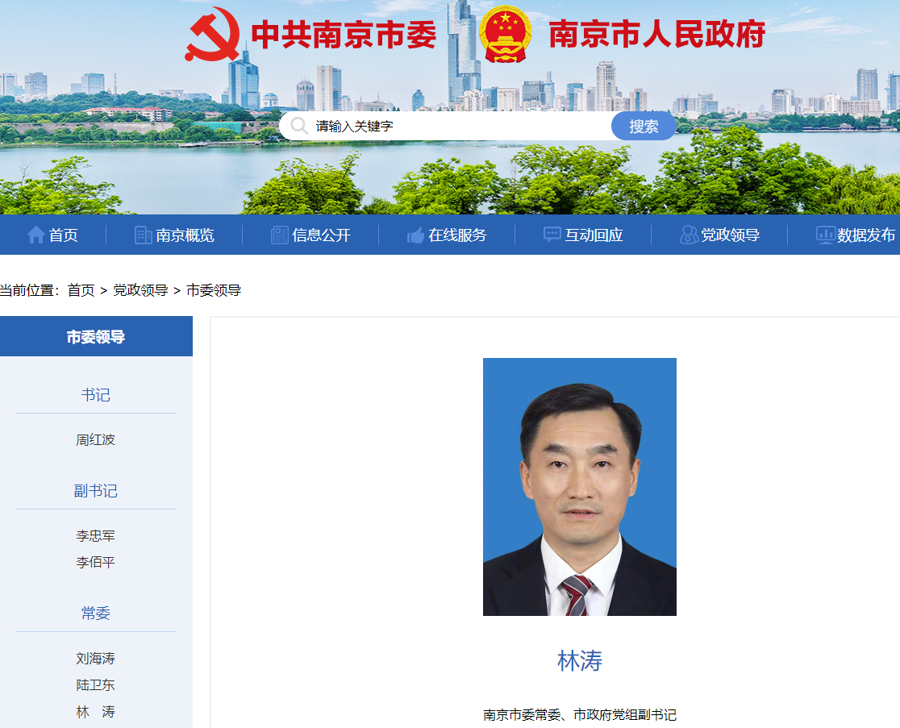Select 李忠军 under 副书记
The image size is (900, 728).
point(96,536)
